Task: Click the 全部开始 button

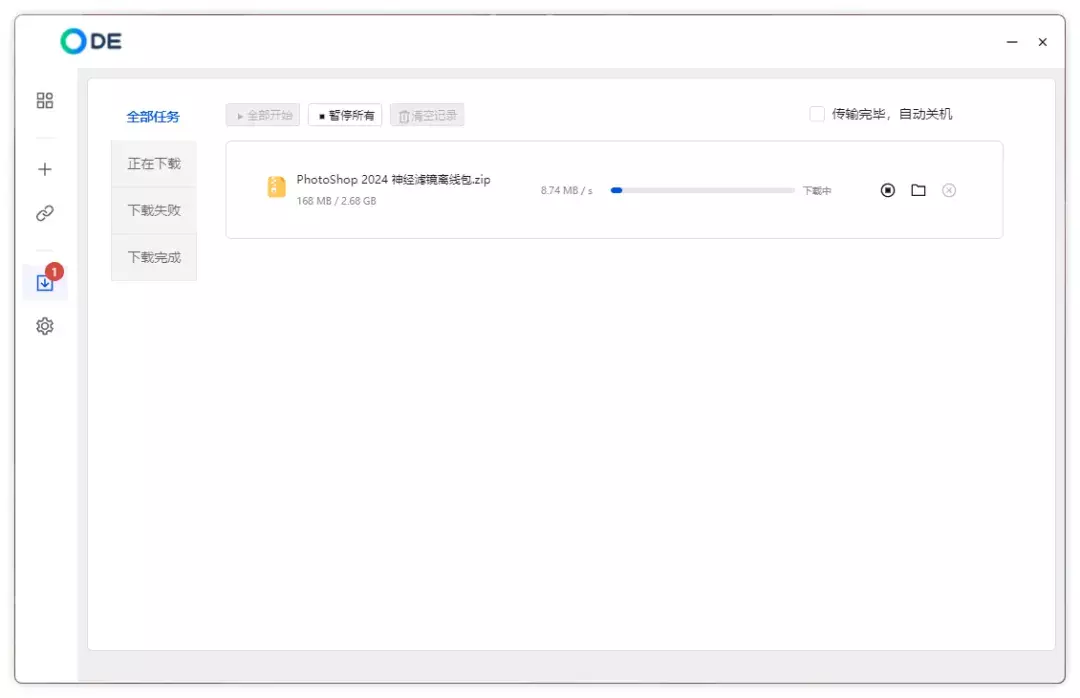Action: tap(263, 115)
